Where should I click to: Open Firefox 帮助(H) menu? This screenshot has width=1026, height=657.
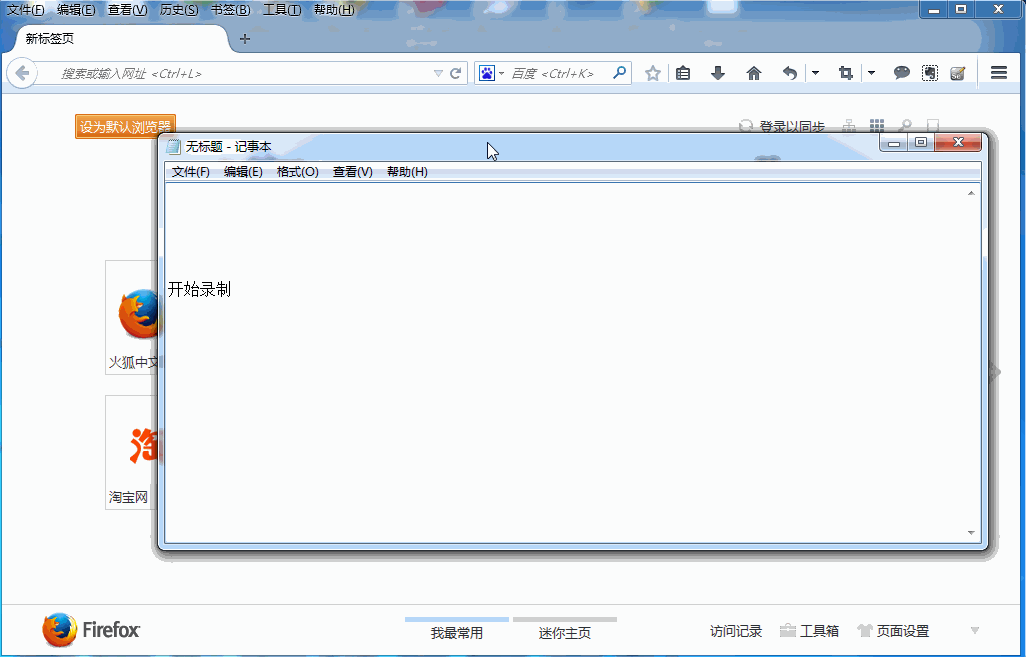(334, 10)
